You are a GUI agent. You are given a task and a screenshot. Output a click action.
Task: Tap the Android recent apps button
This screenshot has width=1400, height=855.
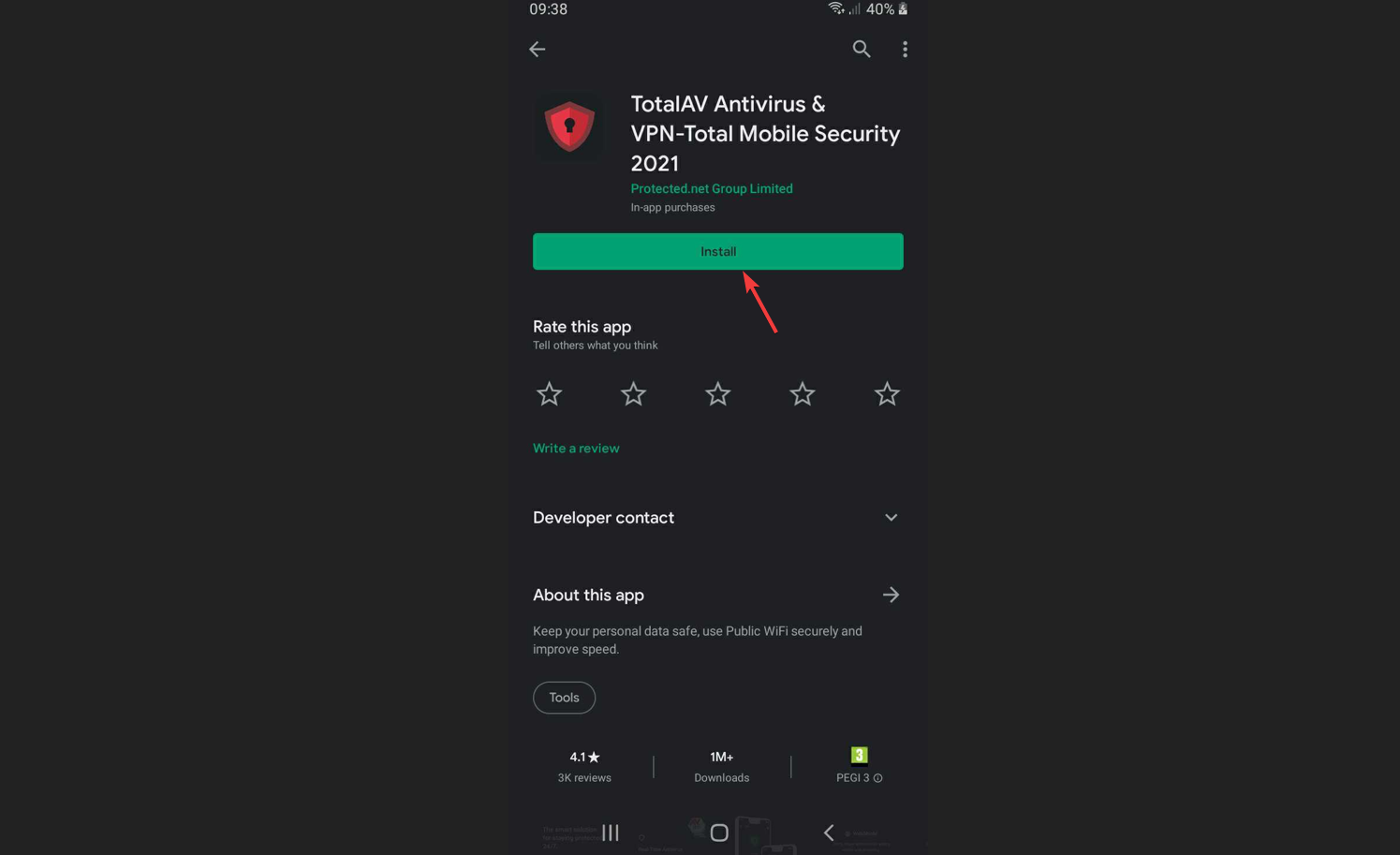[x=611, y=832]
